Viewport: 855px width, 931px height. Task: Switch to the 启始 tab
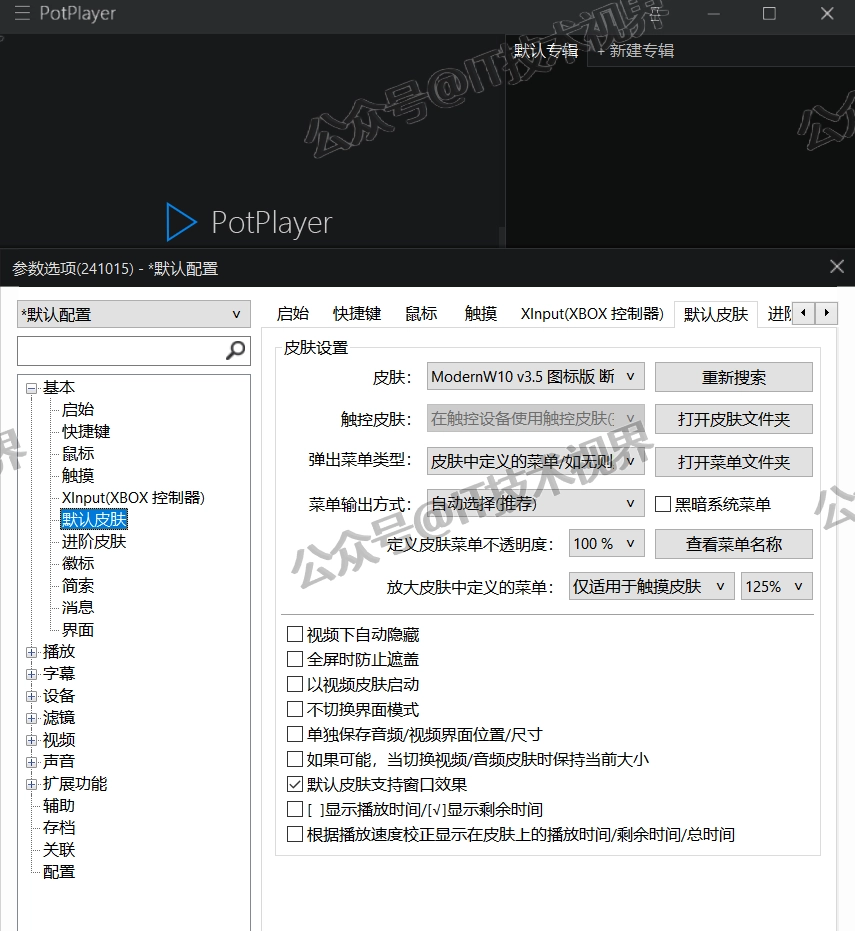[293, 314]
